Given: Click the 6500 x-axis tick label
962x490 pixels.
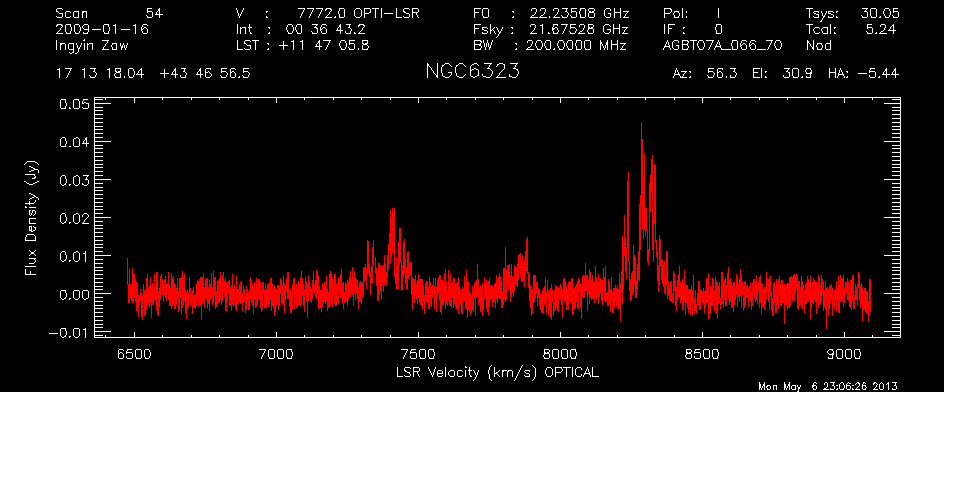Looking at the screenshot, I should (134, 353).
